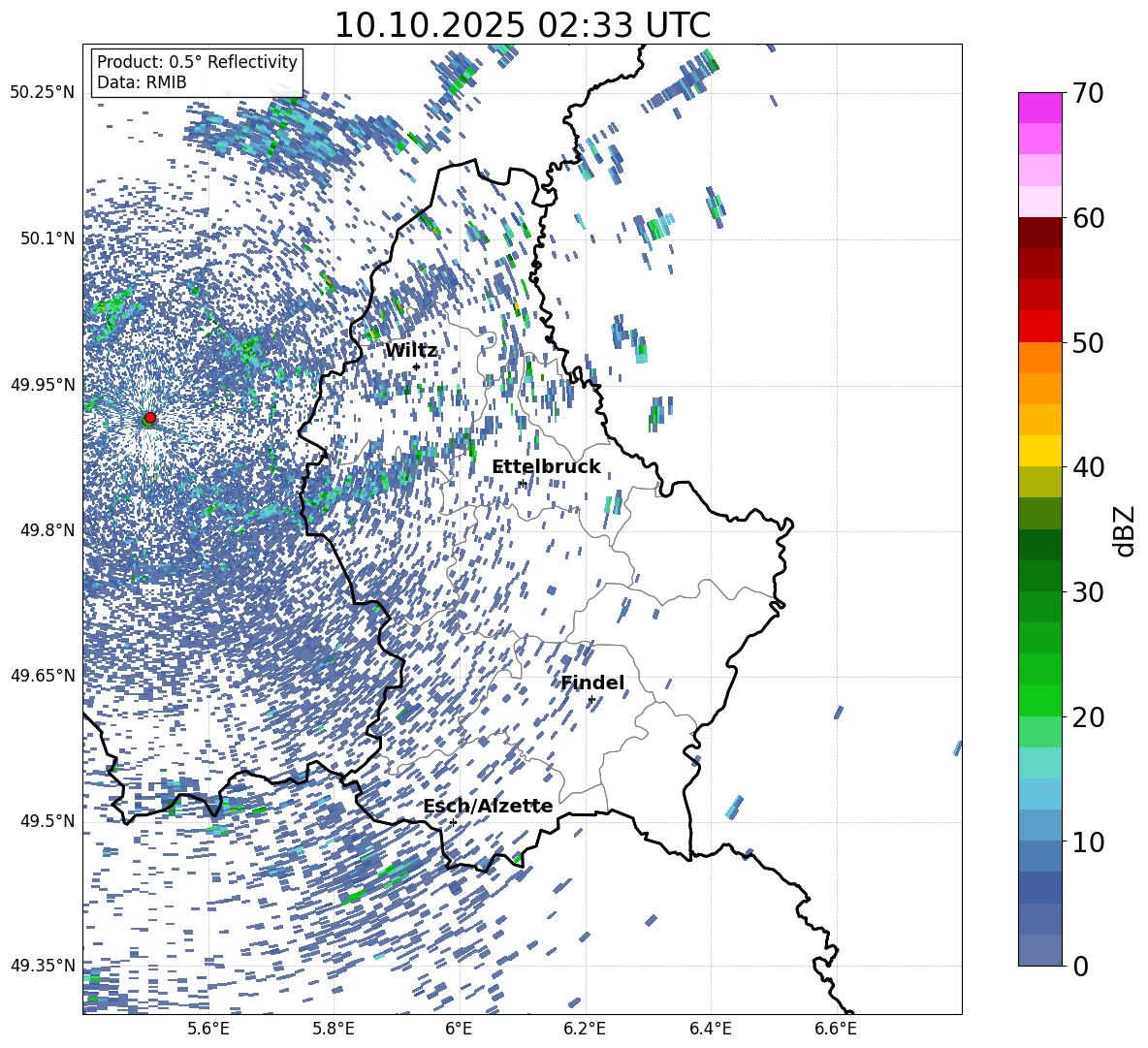The height and width of the screenshot is (1048, 1148).
Task: Click the Esch/Alzette location cross marker
Action: pos(453,822)
